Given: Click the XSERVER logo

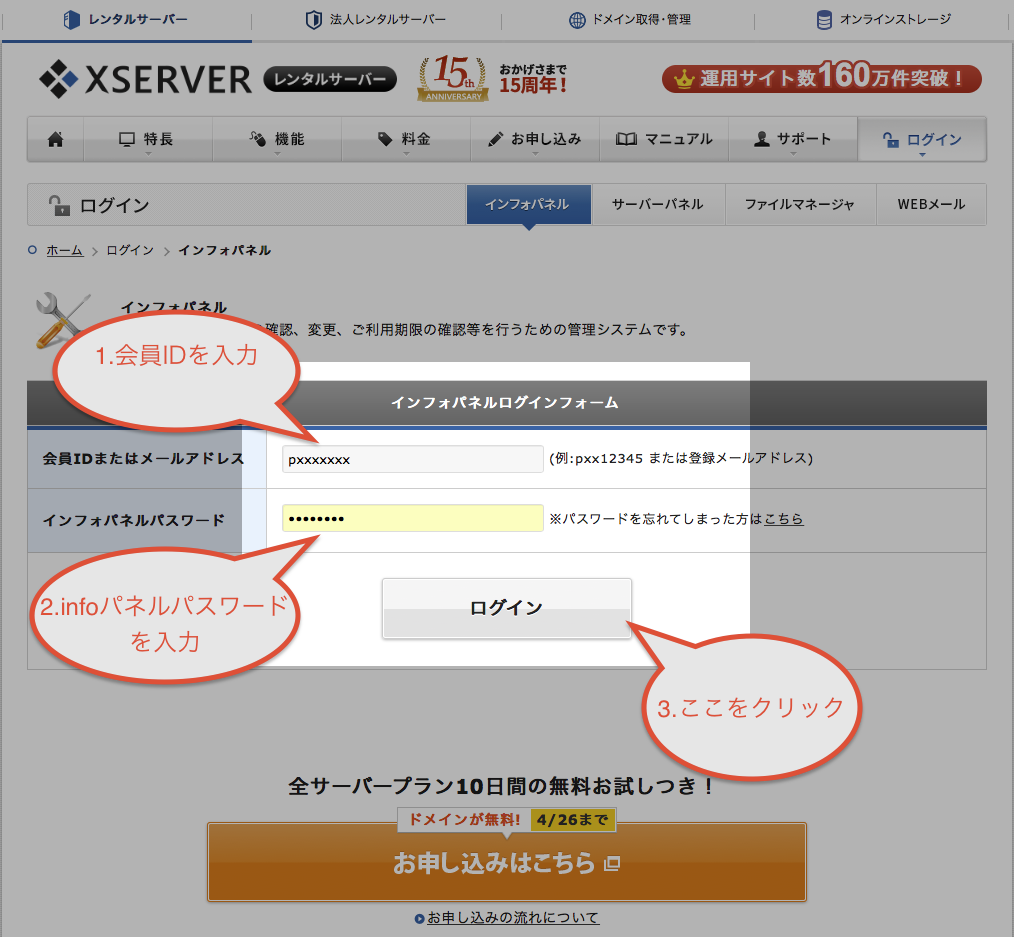Looking at the screenshot, I should pos(145,79).
